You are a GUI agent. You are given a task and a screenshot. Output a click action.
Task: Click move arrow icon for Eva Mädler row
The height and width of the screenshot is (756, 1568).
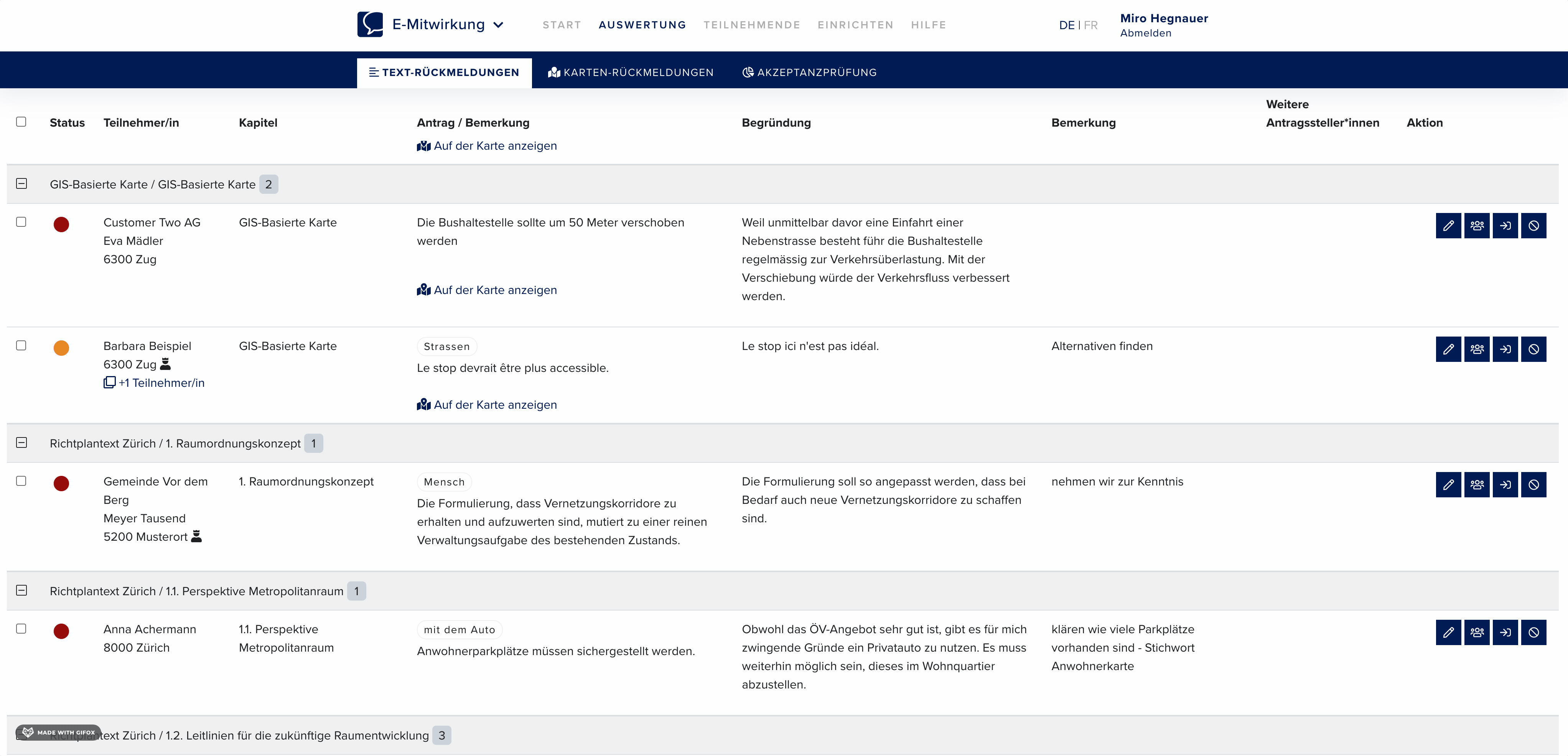pyautogui.click(x=1505, y=225)
